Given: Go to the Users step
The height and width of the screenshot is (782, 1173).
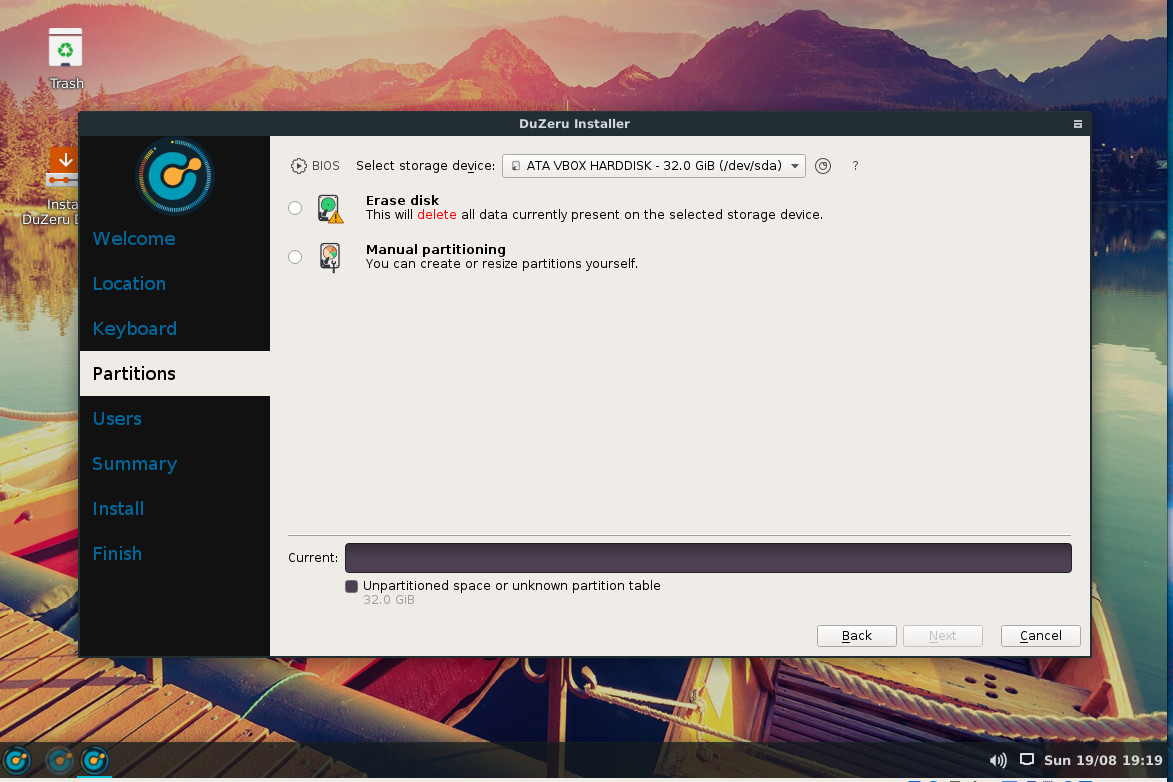Looking at the screenshot, I should (x=117, y=418).
